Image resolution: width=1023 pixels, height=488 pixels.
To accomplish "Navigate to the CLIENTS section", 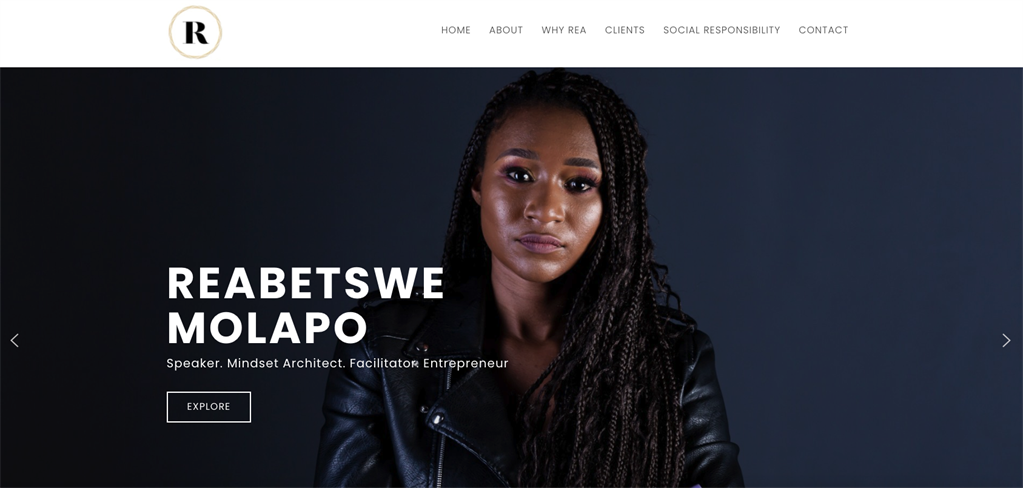I will click(624, 30).
